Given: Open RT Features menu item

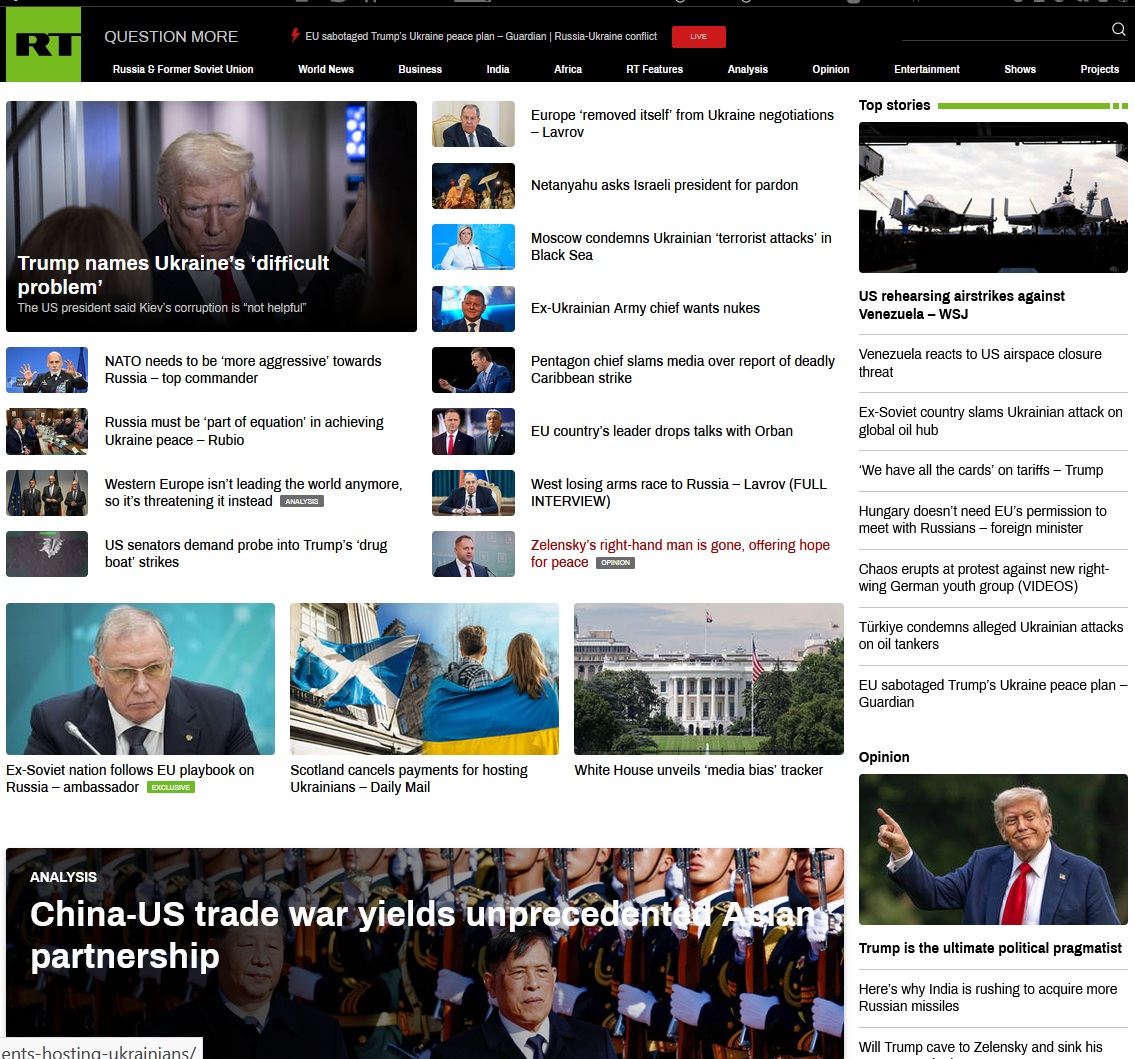Looking at the screenshot, I should 654,69.
